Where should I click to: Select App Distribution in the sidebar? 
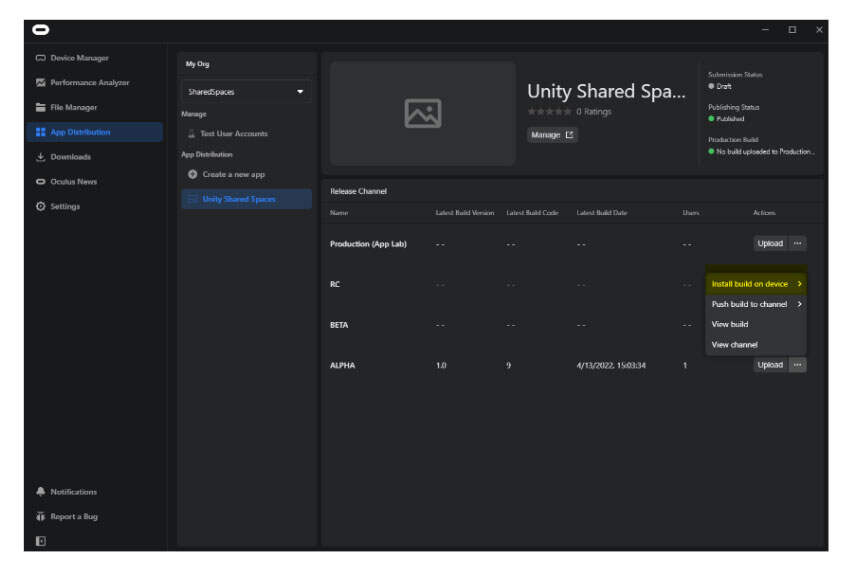80,132
